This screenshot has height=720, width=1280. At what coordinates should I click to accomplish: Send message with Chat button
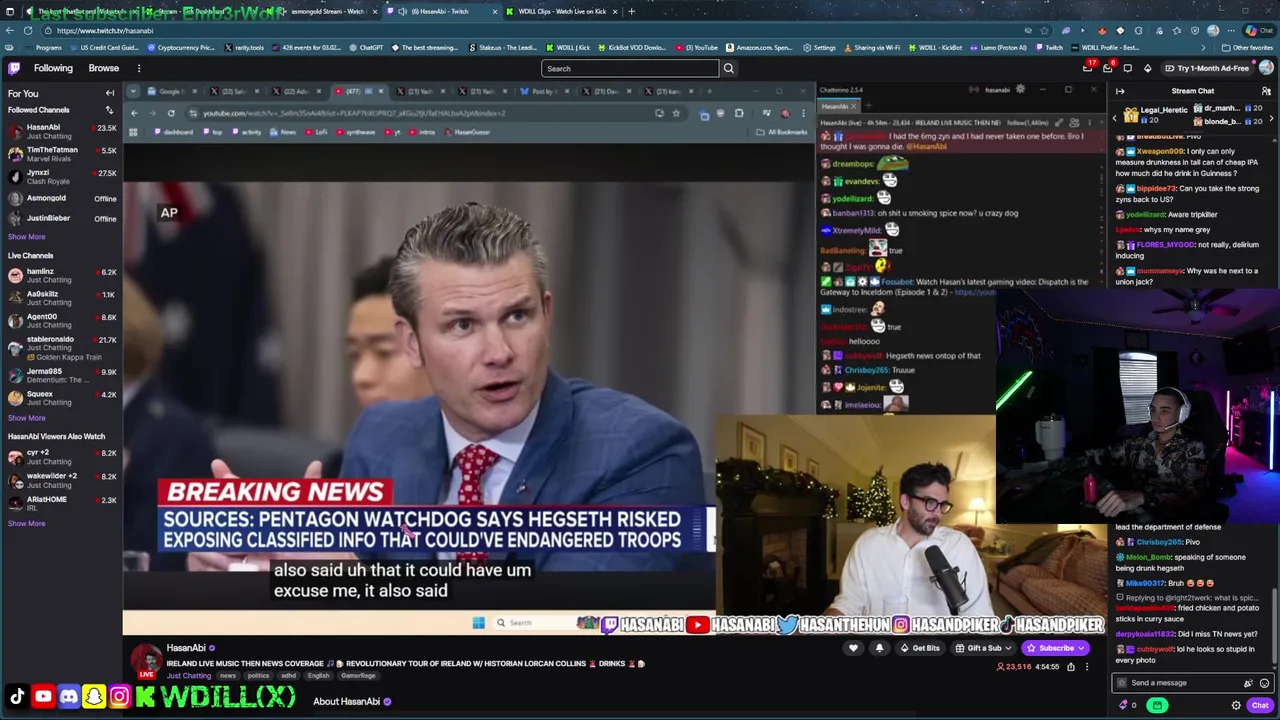coord(1260,705)
